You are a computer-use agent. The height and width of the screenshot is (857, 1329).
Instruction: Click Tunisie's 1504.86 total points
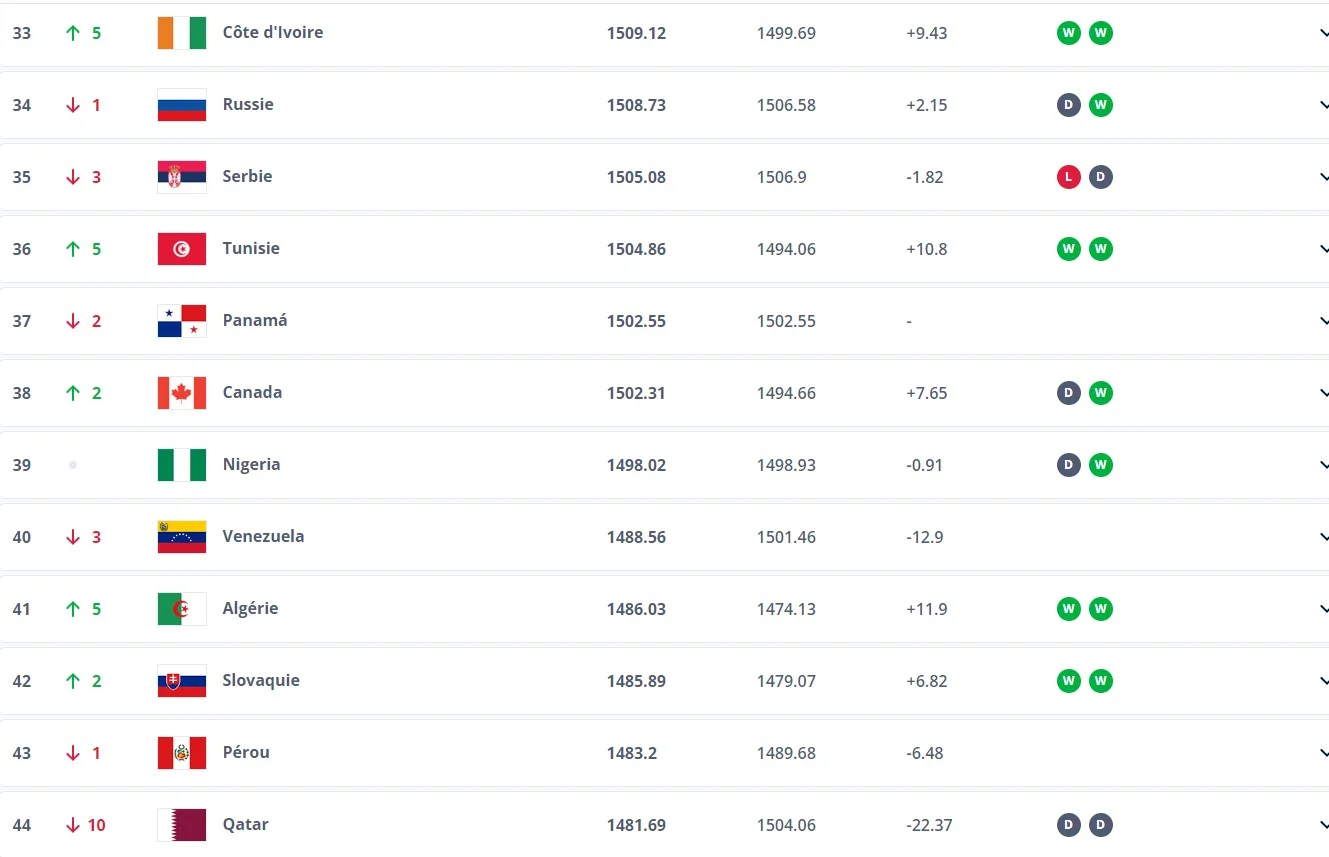tap(636, 249)
